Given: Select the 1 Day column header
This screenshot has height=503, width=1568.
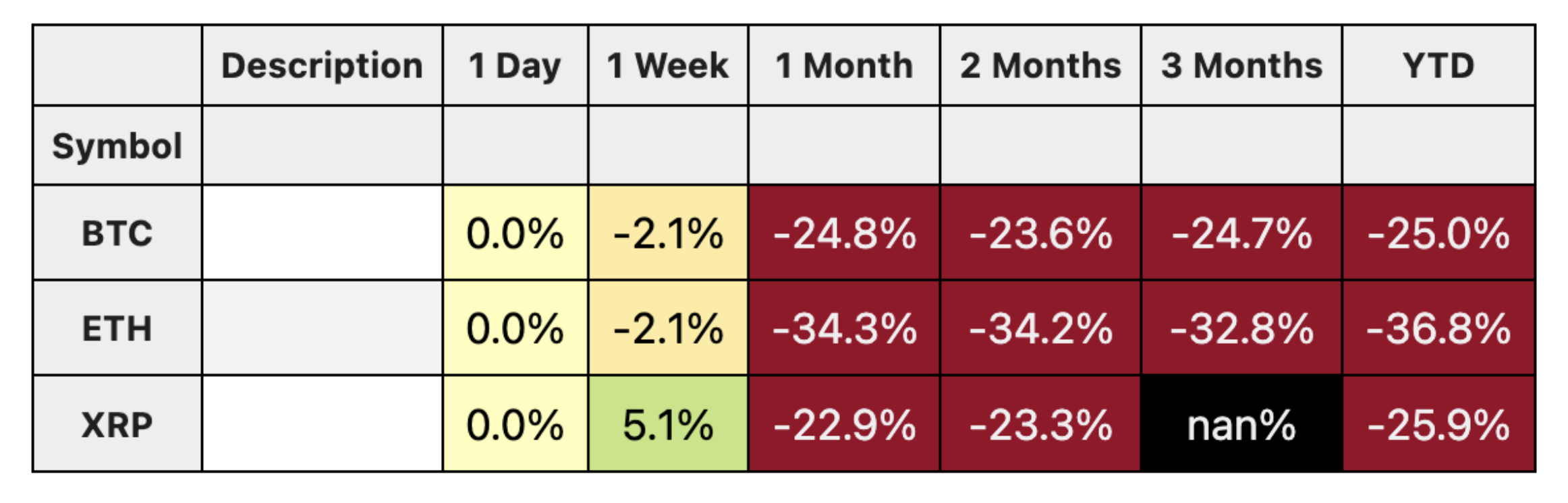Looking at the screenshot, I should [x=515, y=66].
